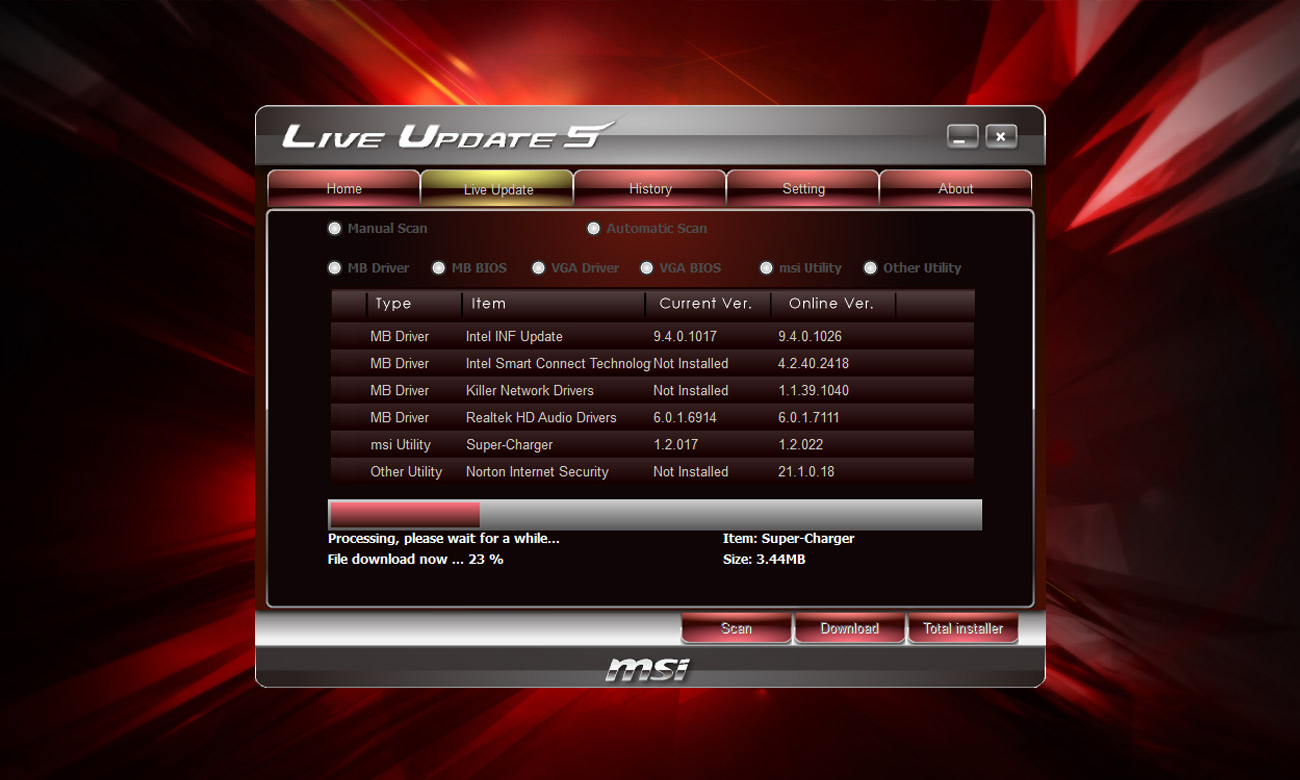The width and height of the screenshot is (1300, 780).
Task: Click online version 9.4.0.1026
Action: tap(810, 337)
